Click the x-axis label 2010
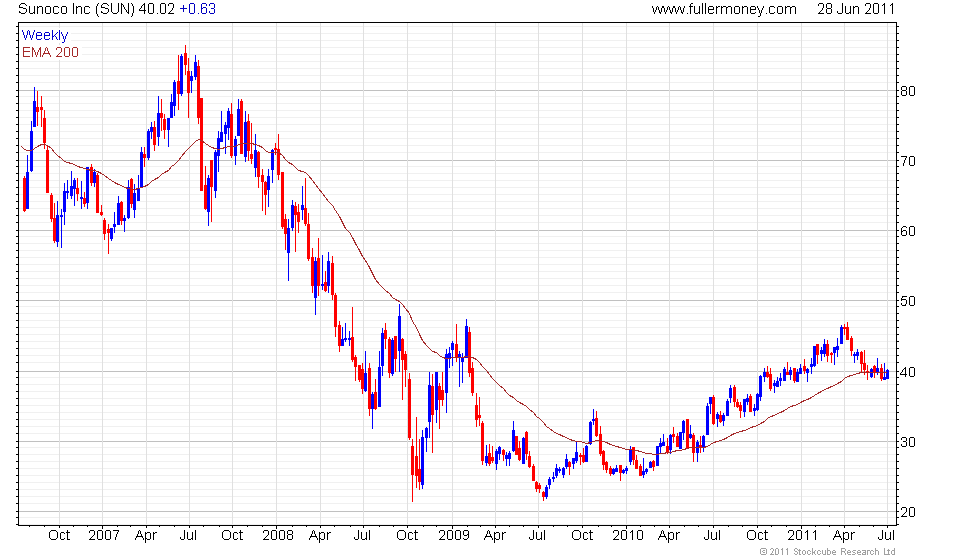980x560 pixels. pos(628,536)
